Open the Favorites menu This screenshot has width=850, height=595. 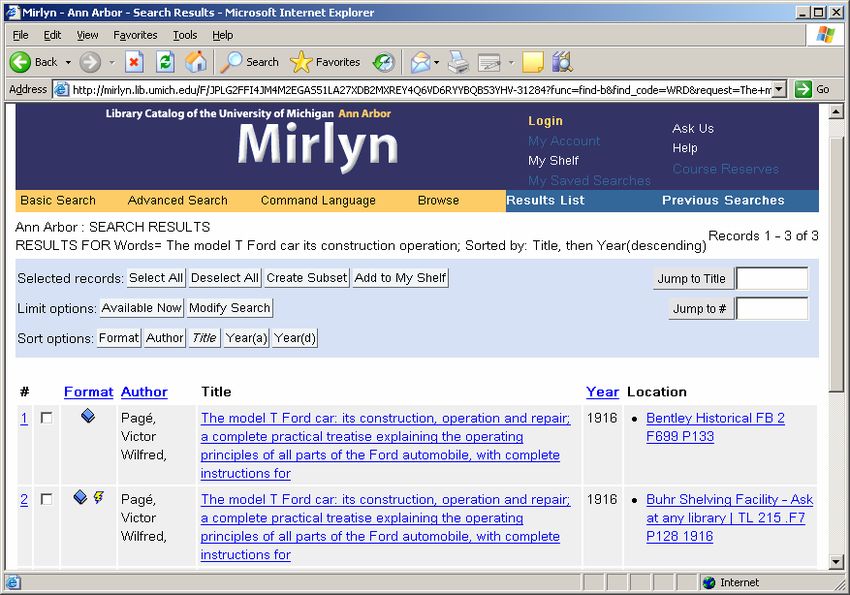(x=135, y=35)
